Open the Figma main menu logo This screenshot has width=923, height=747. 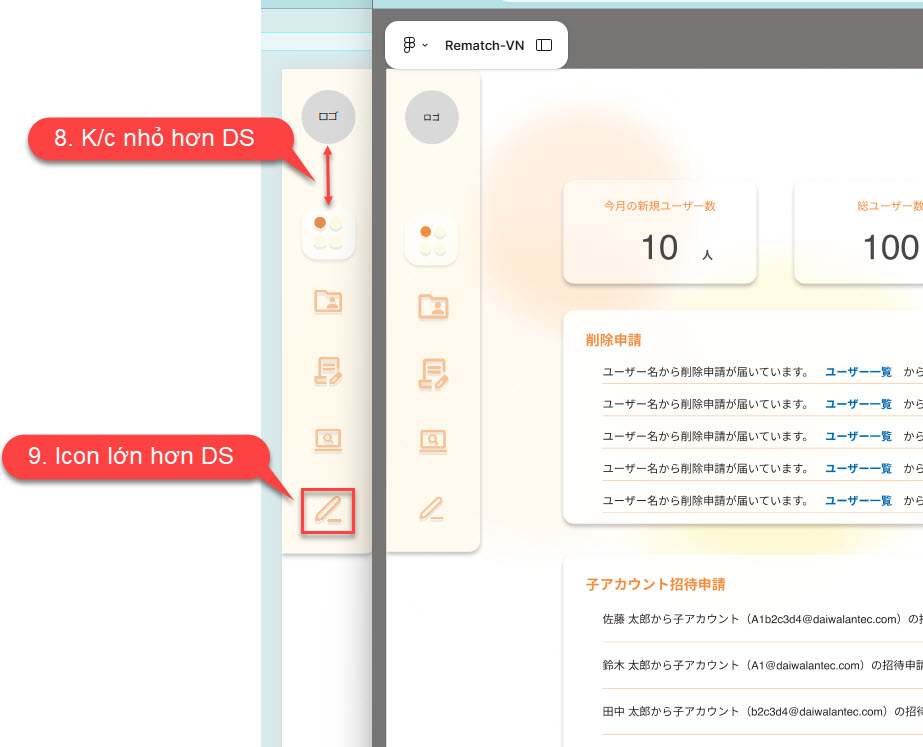click(409, 45)
